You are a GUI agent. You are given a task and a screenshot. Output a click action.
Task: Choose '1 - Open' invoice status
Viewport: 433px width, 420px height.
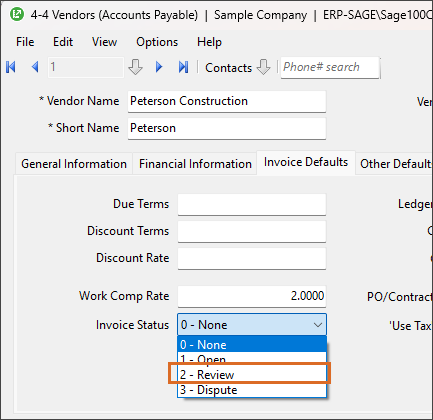252,359
